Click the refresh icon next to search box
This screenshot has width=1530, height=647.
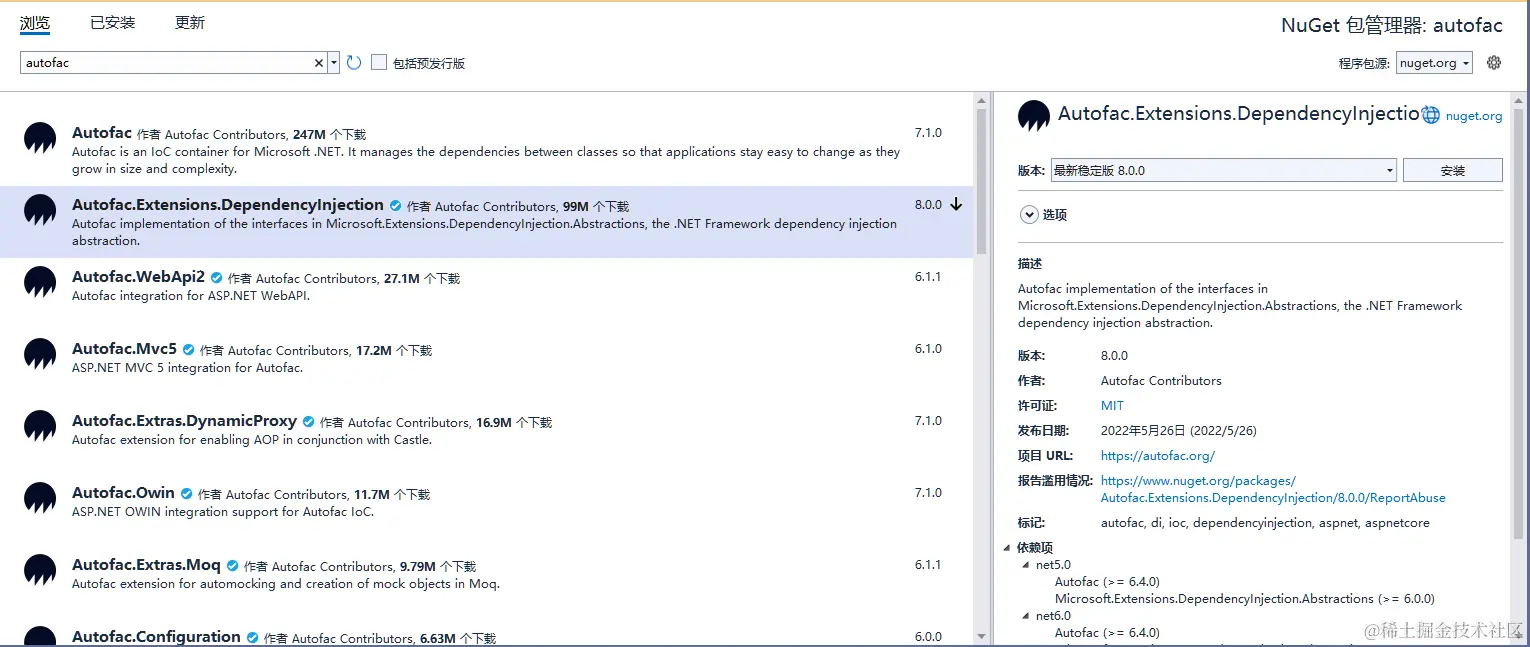point(354,63)
